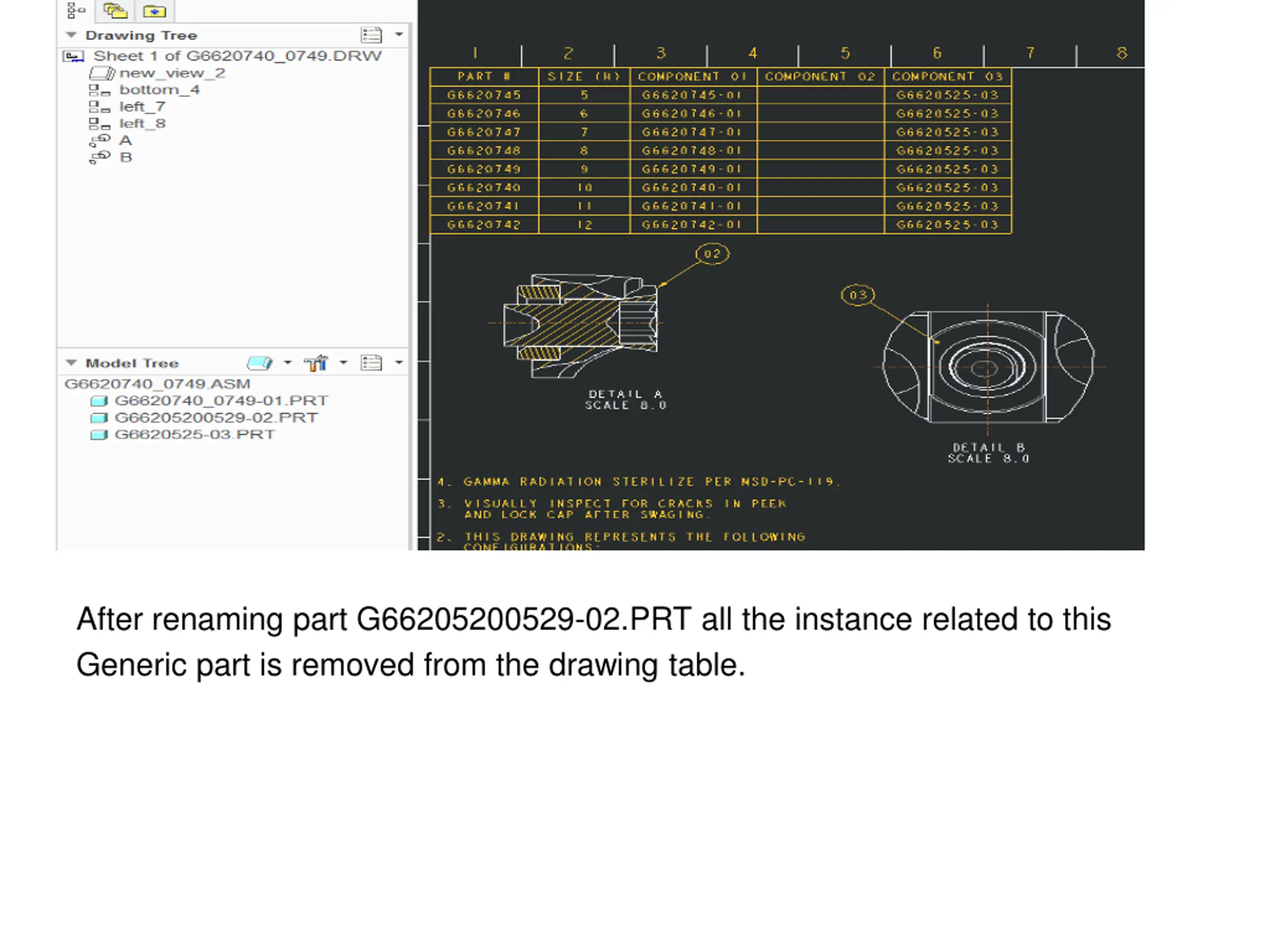Click projection view icon beside left_7
1270x952 pixels.
pyautogui.click(x=99, y=107)
